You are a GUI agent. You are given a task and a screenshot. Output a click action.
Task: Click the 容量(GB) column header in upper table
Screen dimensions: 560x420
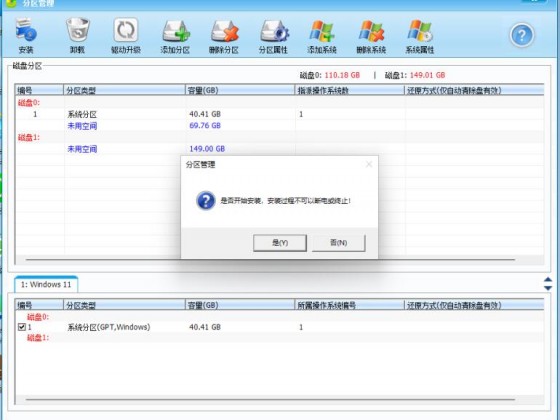click(240, 90)
